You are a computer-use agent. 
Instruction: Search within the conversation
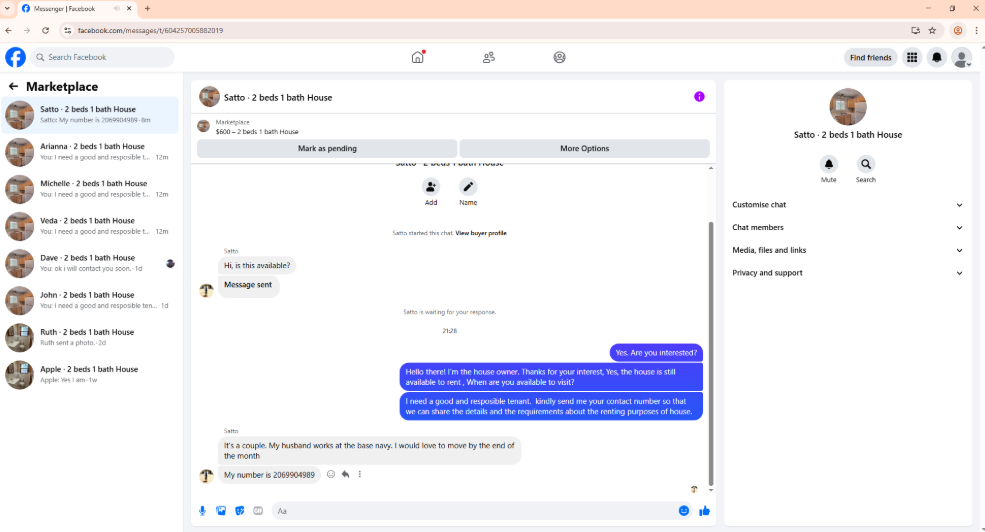click(x=866, y=164)
